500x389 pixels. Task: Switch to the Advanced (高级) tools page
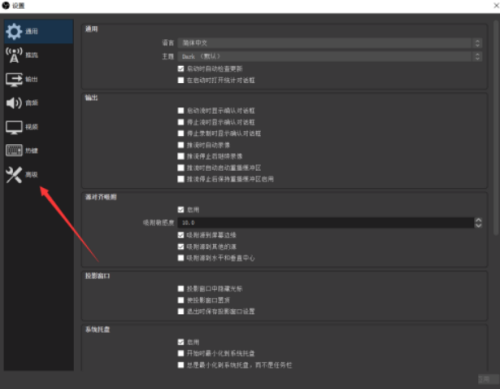coord(39,175)
